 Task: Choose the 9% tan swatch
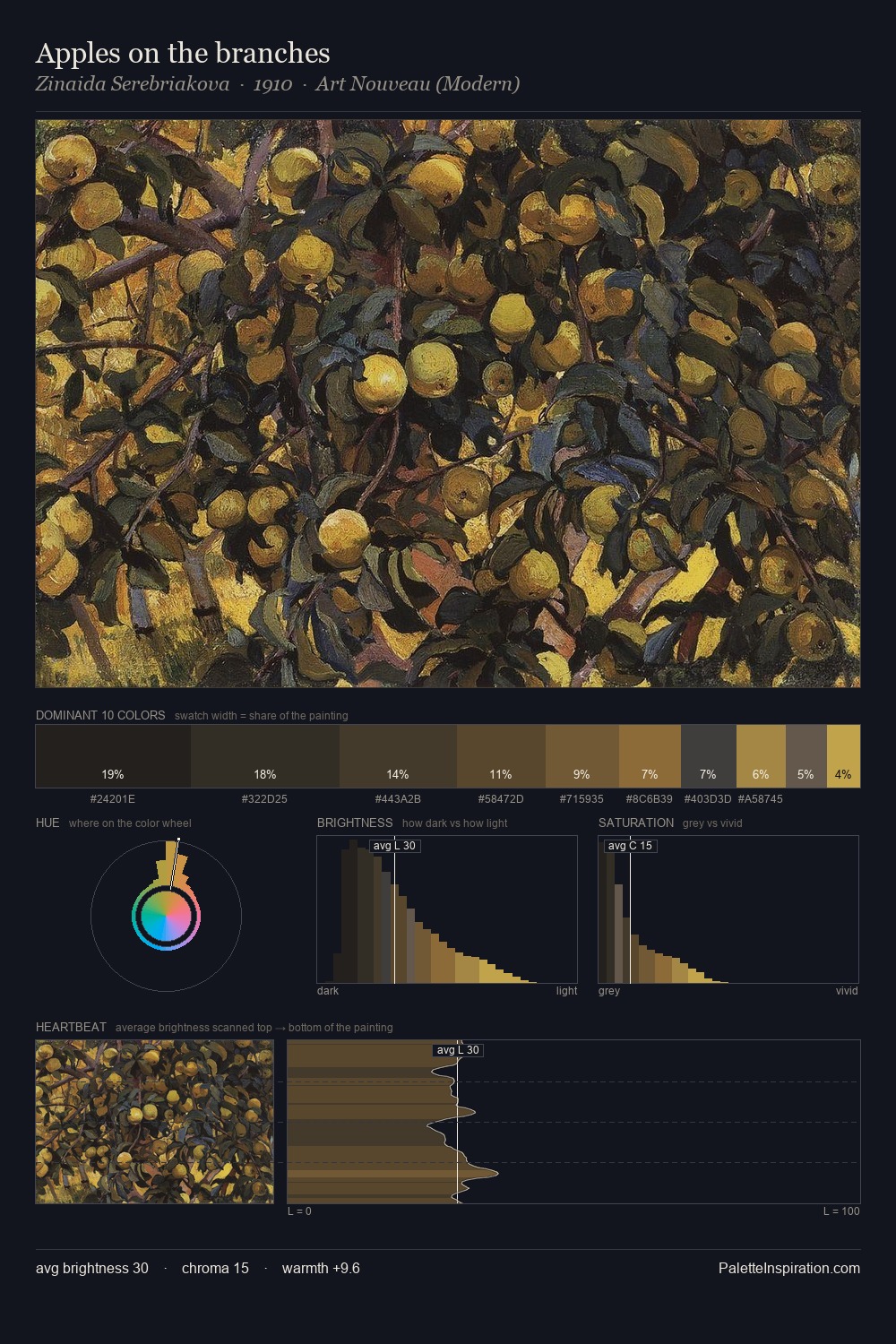582,756
